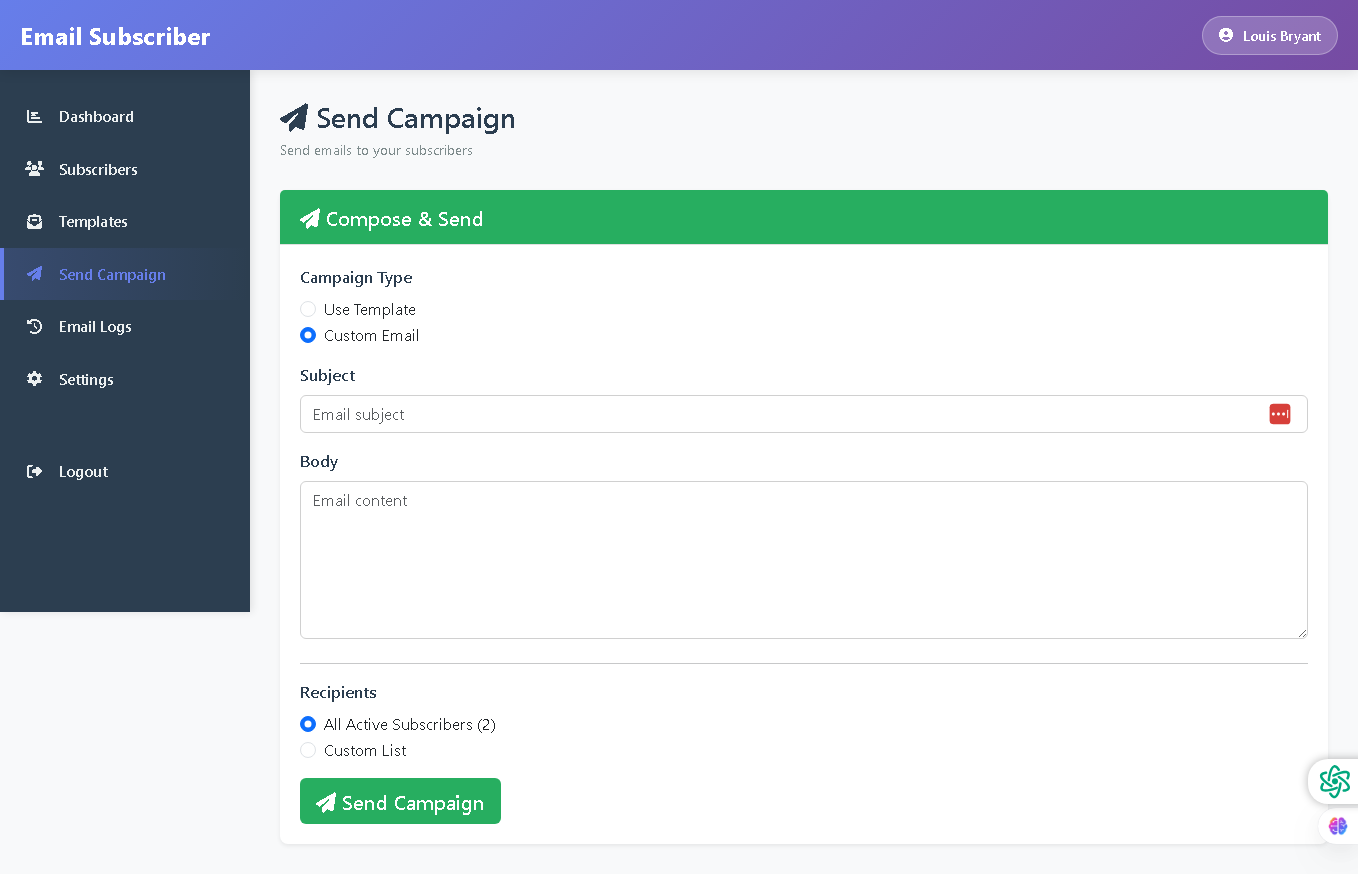Click the user avatar icon beside Louis Bryant
The height and width of the screenshot is (874, 1358).
click(1225, 35)
